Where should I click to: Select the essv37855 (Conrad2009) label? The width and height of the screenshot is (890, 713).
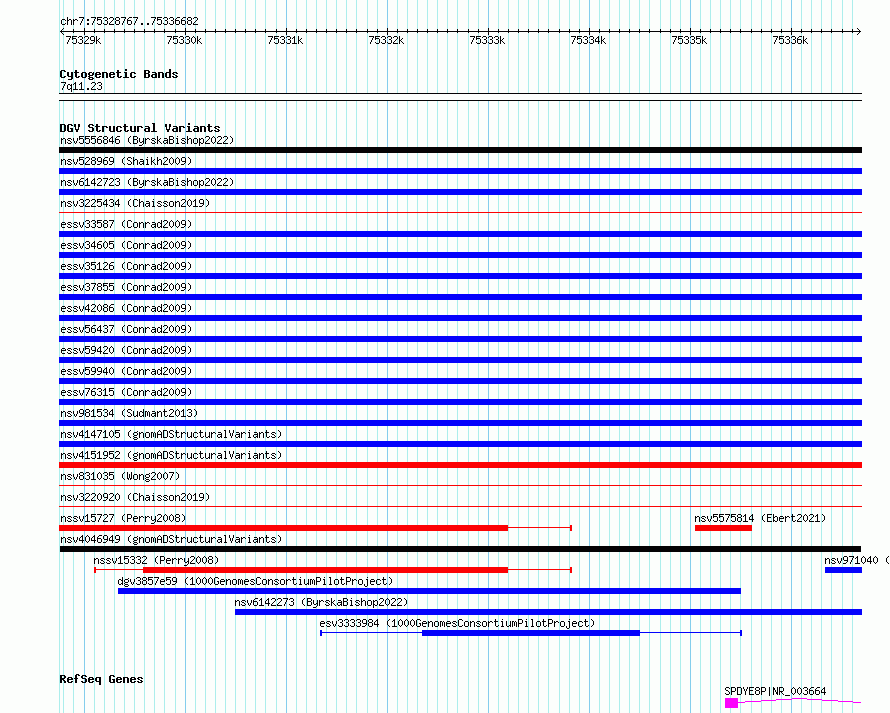point(126,287)
